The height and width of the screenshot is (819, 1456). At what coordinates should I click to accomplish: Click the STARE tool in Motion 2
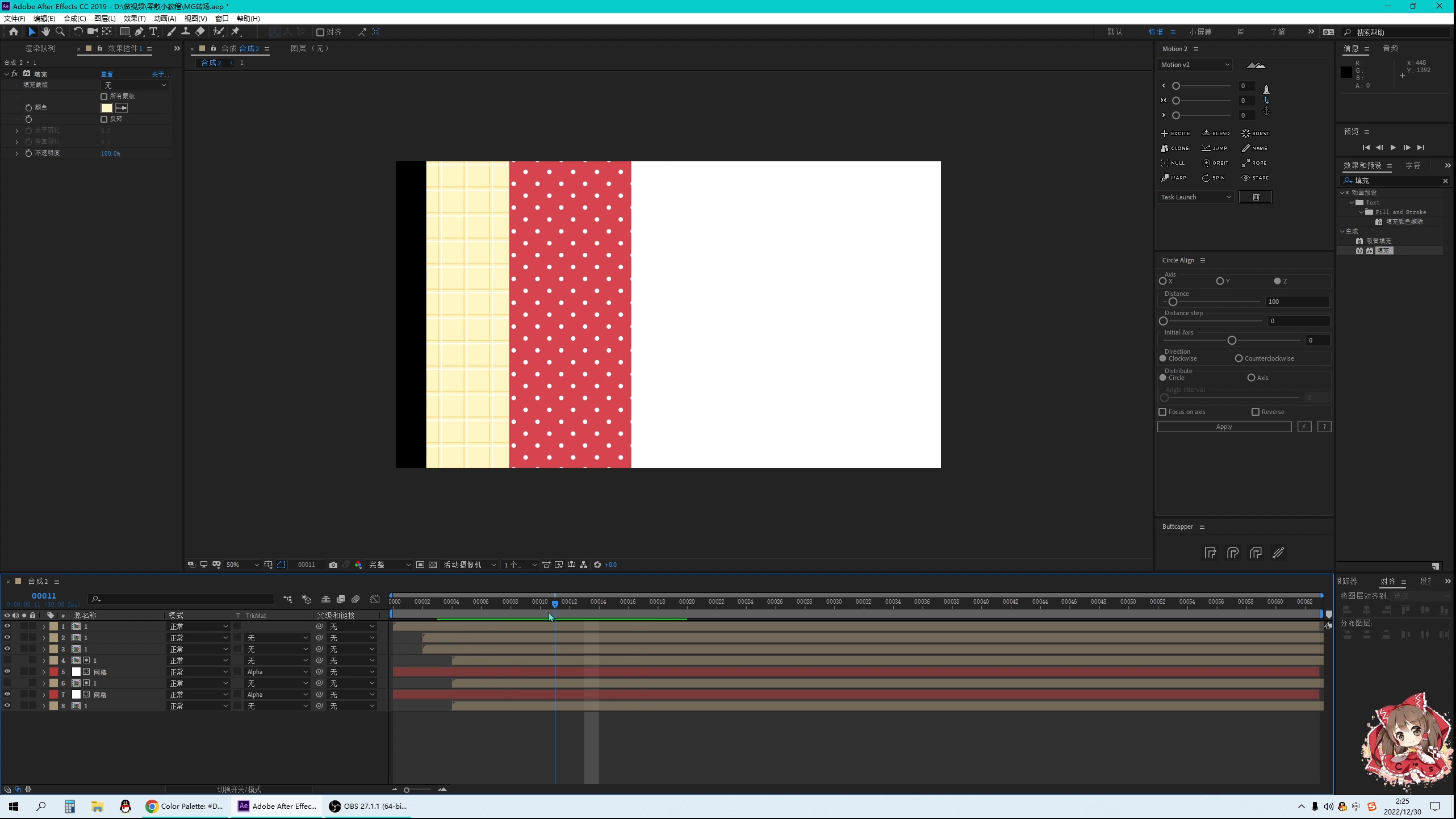coord(1255,178)
